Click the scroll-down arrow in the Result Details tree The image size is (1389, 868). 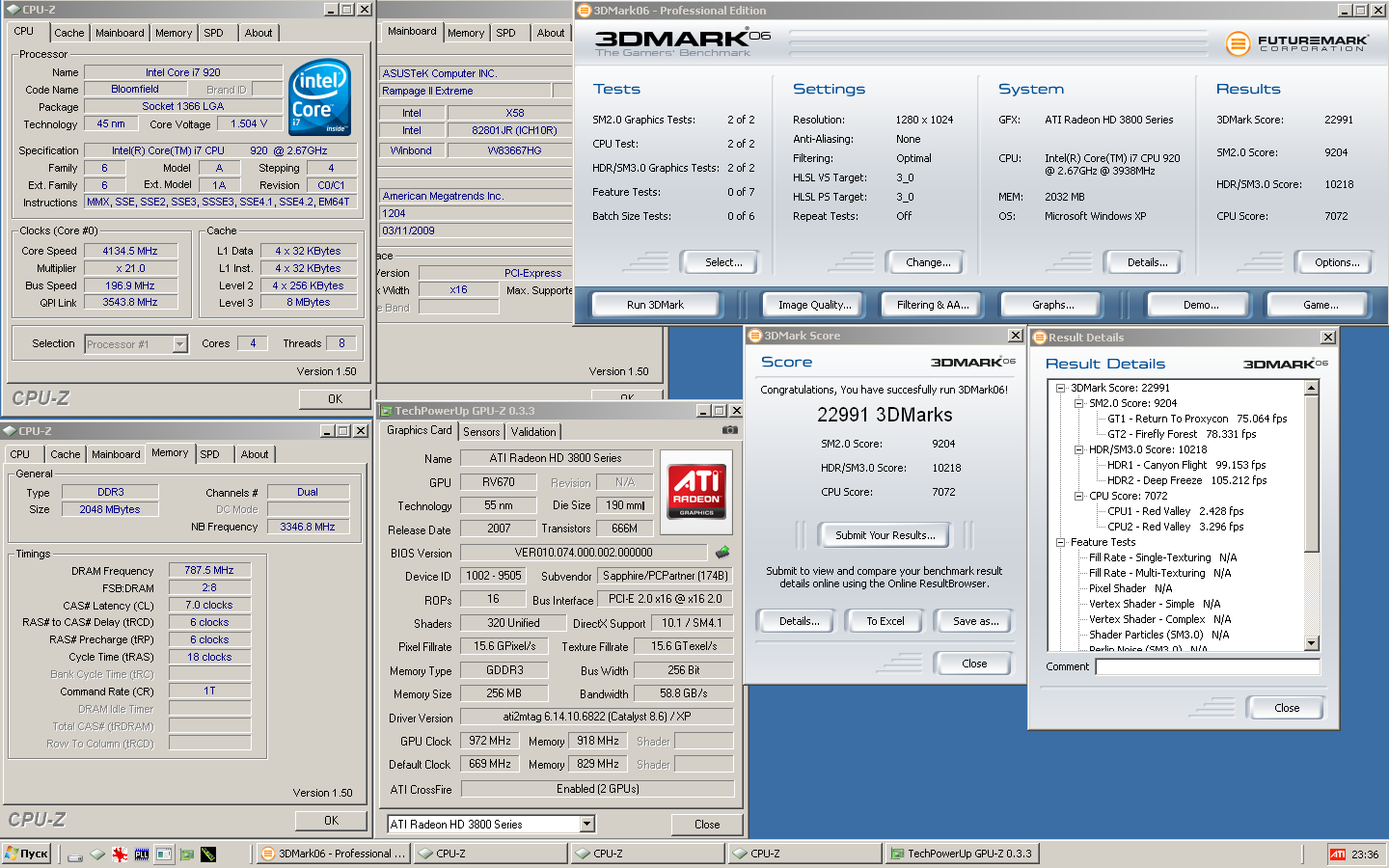1311,643
